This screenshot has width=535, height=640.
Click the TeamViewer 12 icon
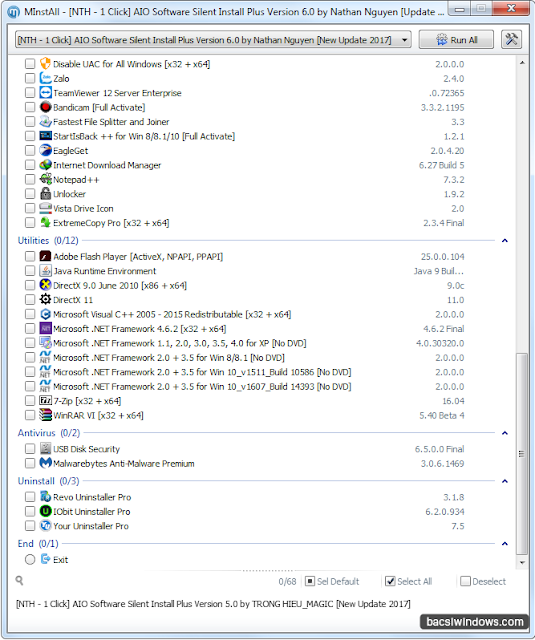tap(45, 93)
